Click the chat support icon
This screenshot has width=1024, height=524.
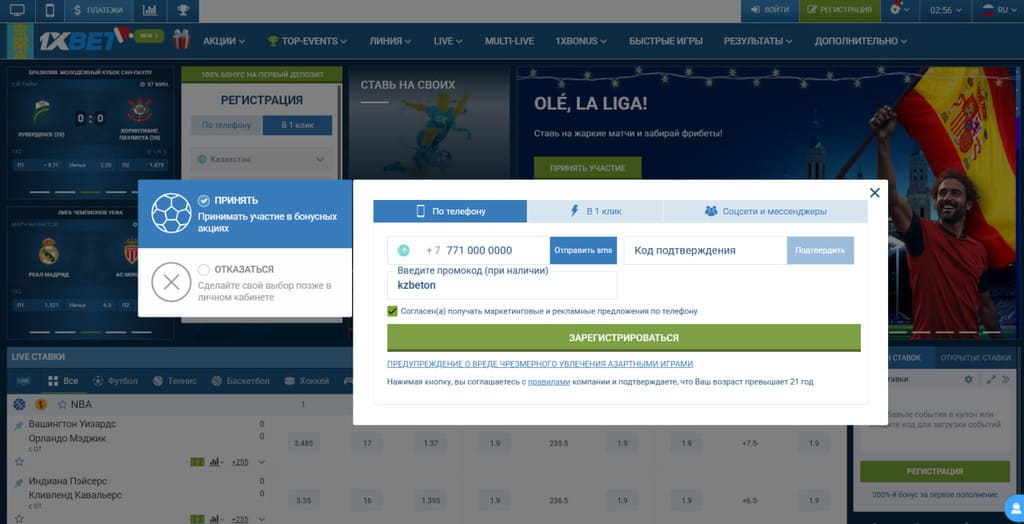click(1015, 508)
